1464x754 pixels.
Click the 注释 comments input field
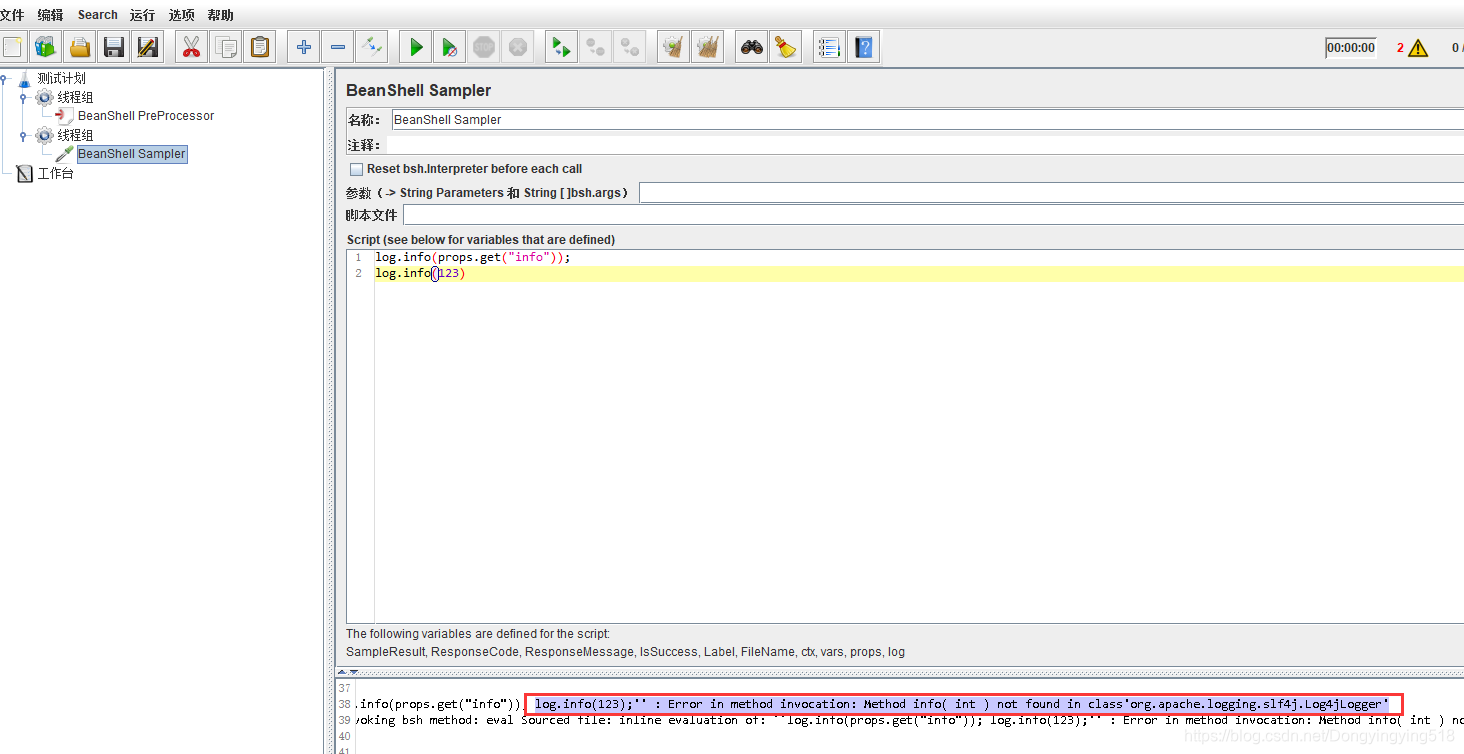[x=925, y=145]
